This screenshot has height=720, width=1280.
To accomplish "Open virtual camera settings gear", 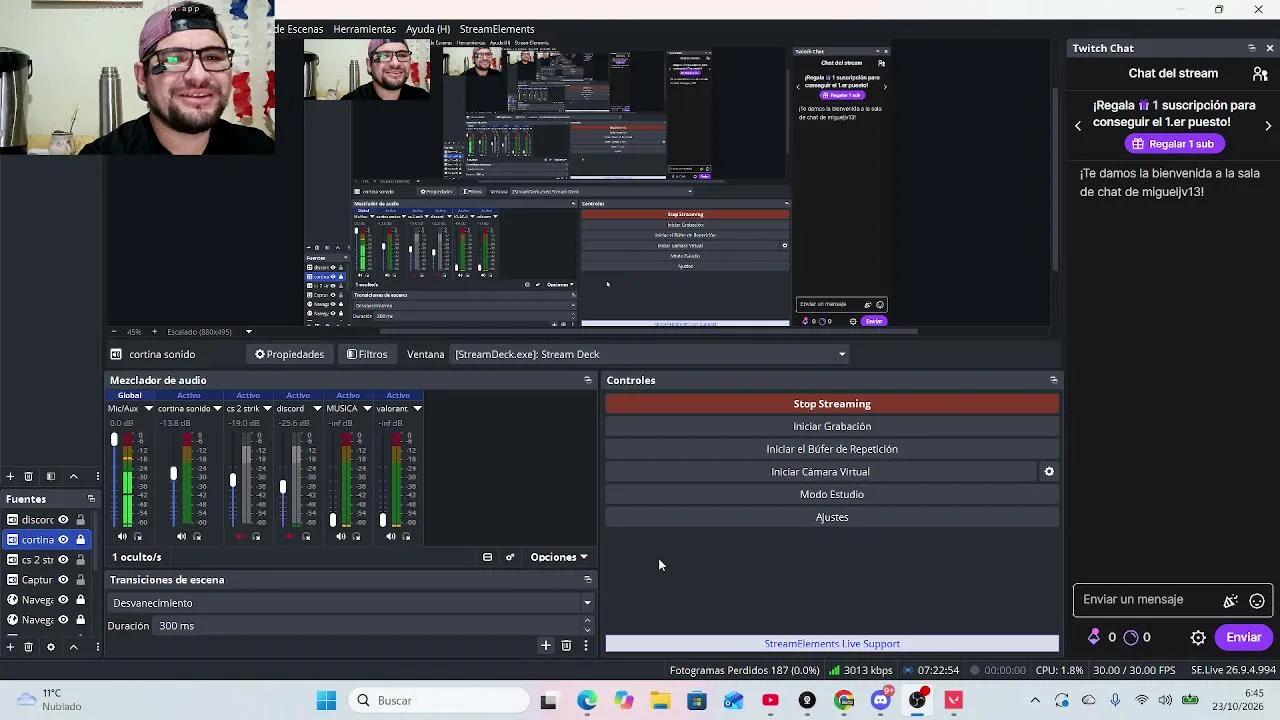I will click(x=1049, y=472).
